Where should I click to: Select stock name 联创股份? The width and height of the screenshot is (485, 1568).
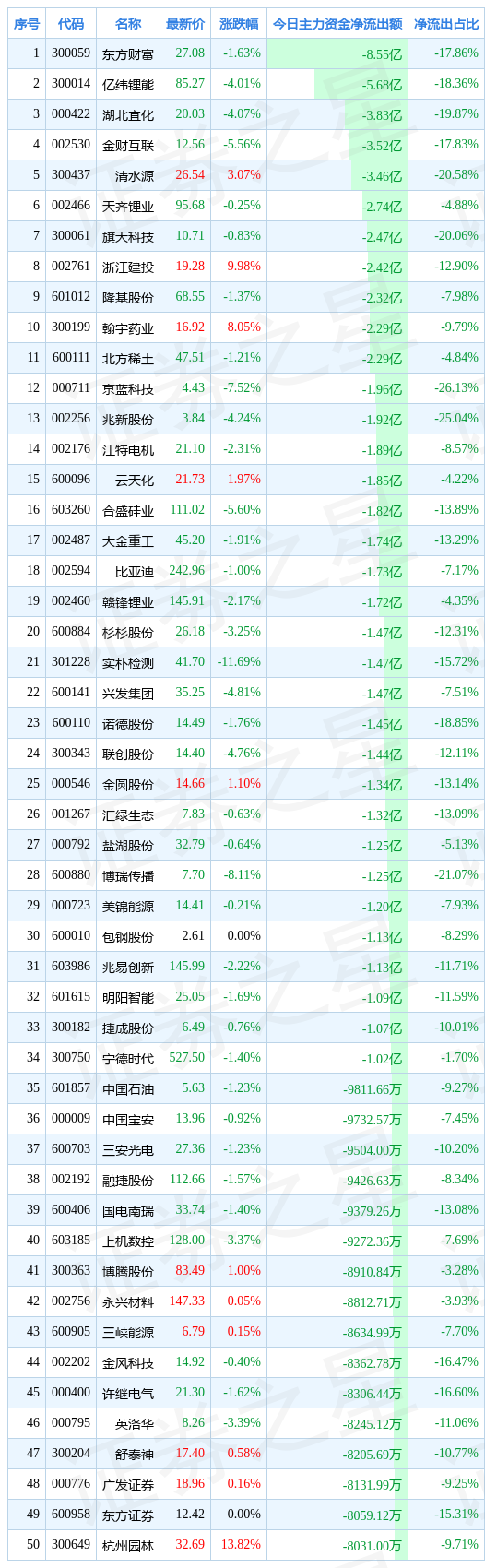[128, 754]
